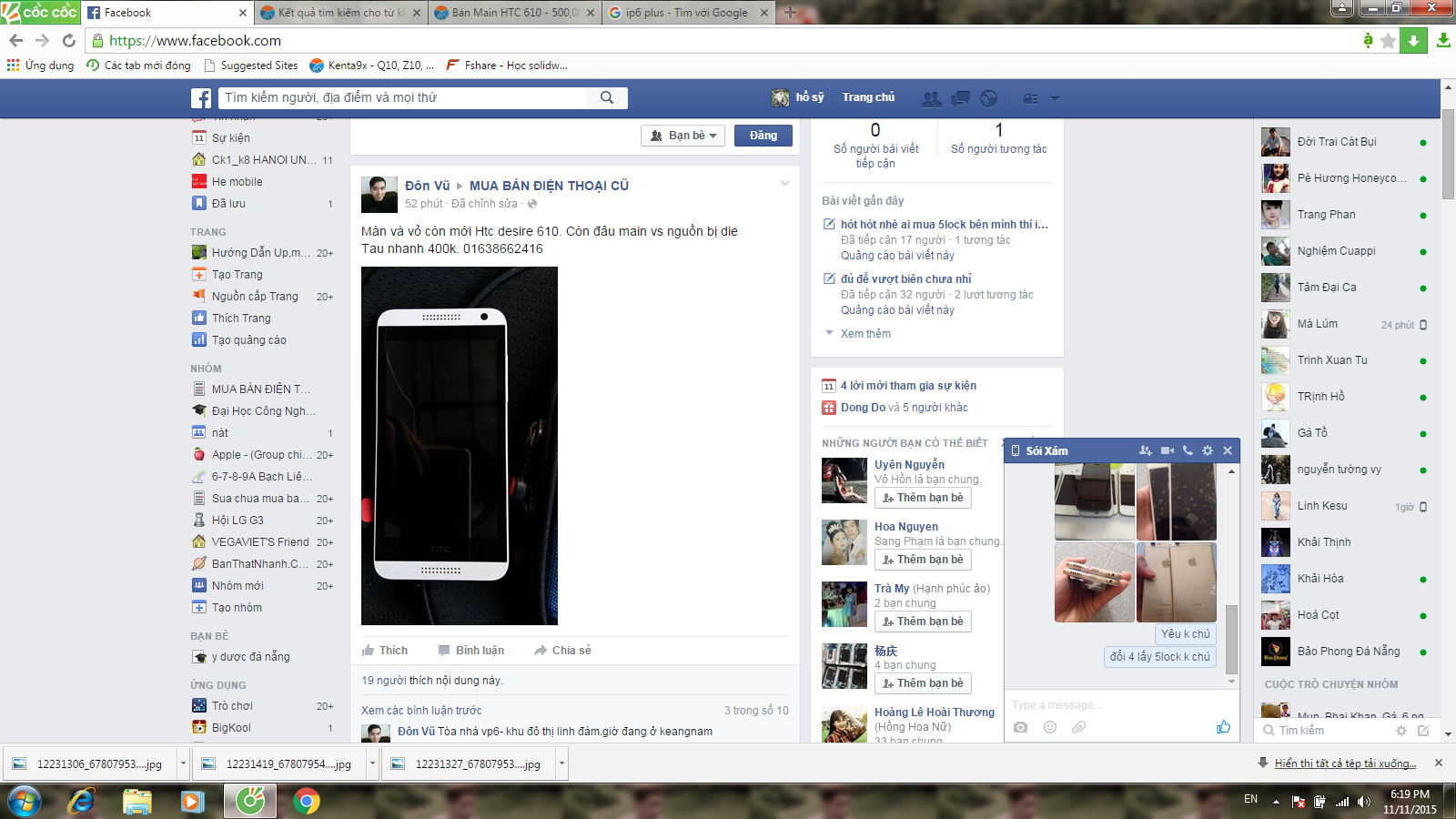Open new message compose icon in sidebar

pos(1423,731)
